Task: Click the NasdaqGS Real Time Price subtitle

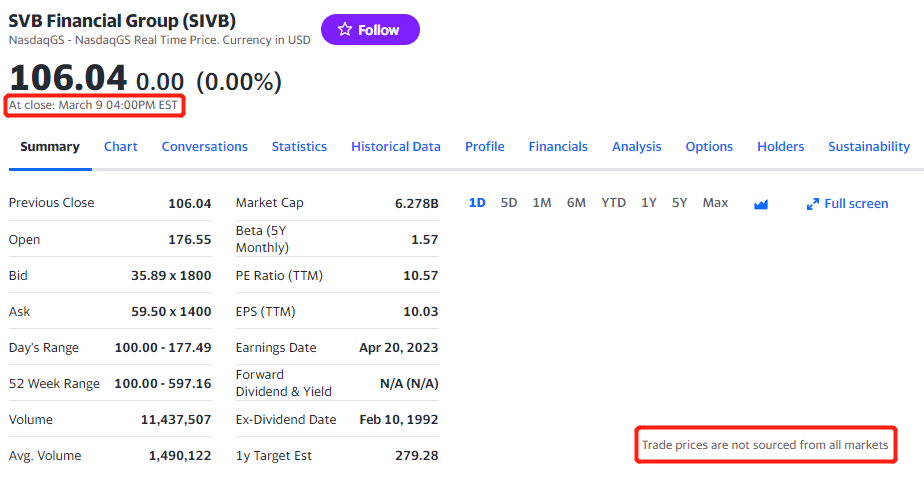Action: [x=159, y=40]
